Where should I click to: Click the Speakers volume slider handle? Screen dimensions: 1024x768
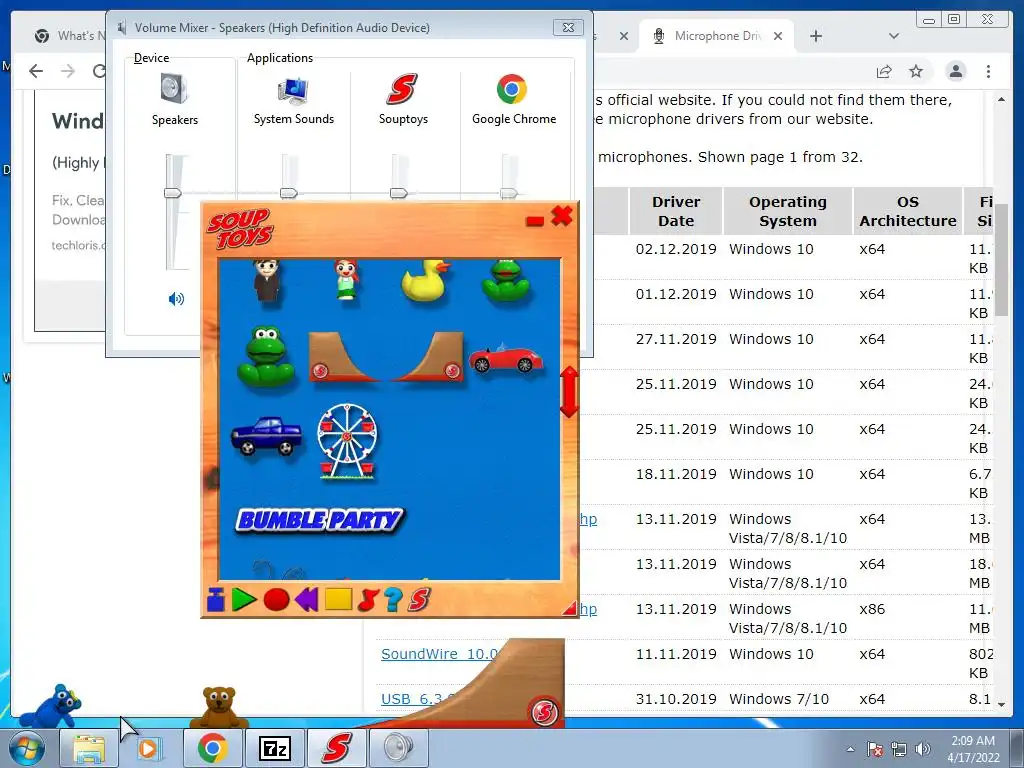pos(172,193)
